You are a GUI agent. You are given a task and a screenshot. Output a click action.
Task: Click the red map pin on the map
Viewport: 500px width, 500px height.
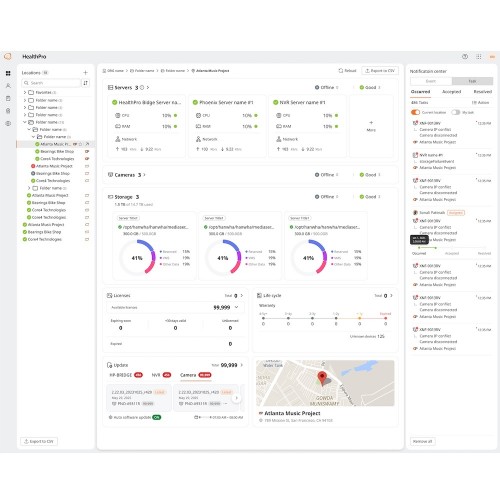(322, 378)
